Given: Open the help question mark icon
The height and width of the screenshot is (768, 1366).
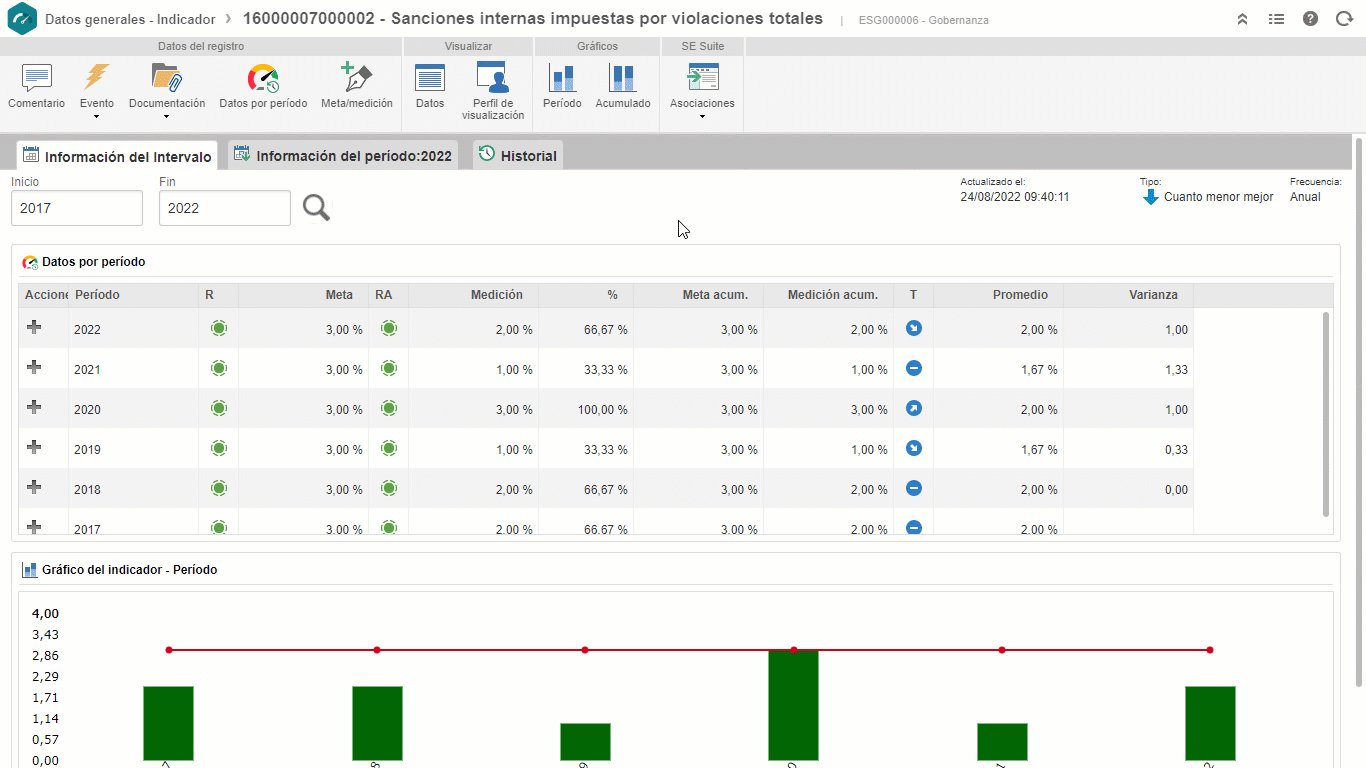Looking at the screenshot, I should [x=1310, y=19].
